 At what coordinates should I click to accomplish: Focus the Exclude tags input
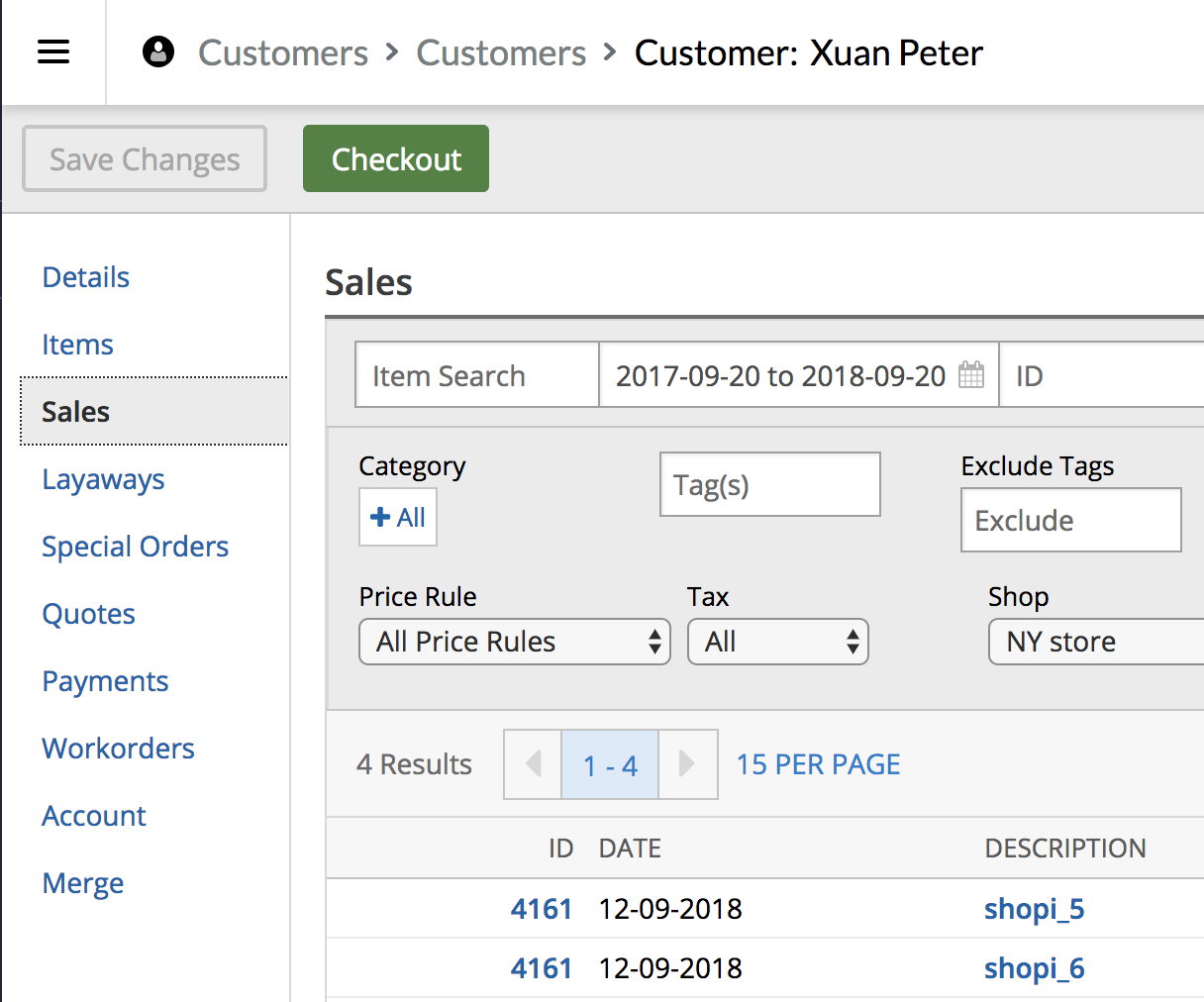[x=1070, y=521]
